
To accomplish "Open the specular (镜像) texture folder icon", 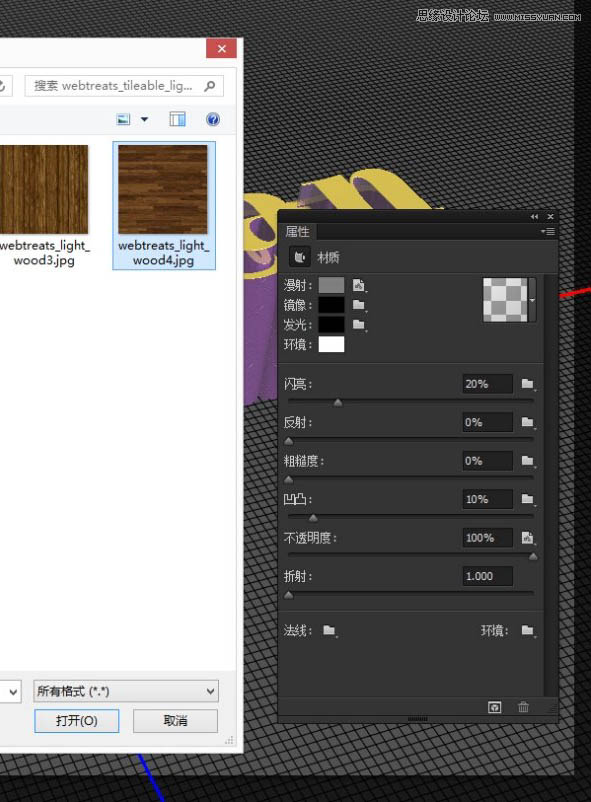I will pos(359,305).
